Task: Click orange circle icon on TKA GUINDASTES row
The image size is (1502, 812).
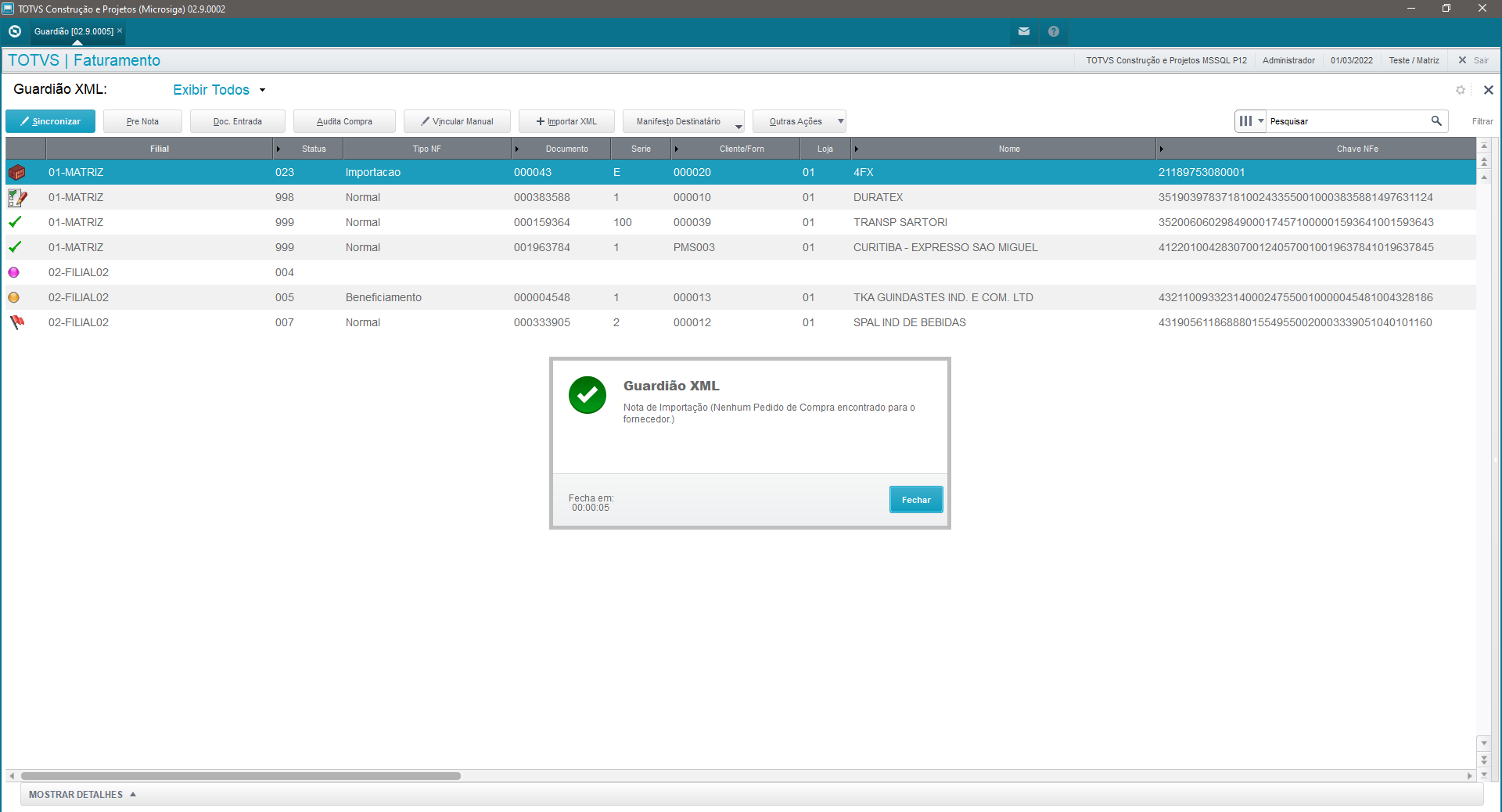Action: point(13,297)
